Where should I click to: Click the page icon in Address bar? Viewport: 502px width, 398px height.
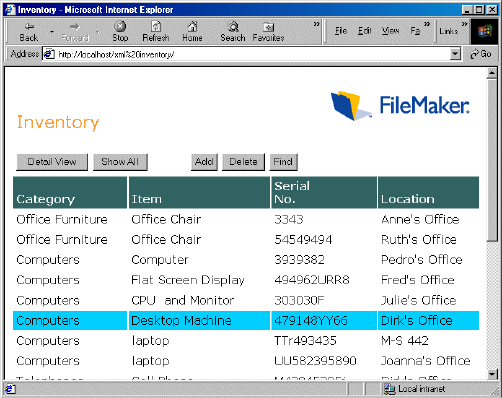(49, 54)
